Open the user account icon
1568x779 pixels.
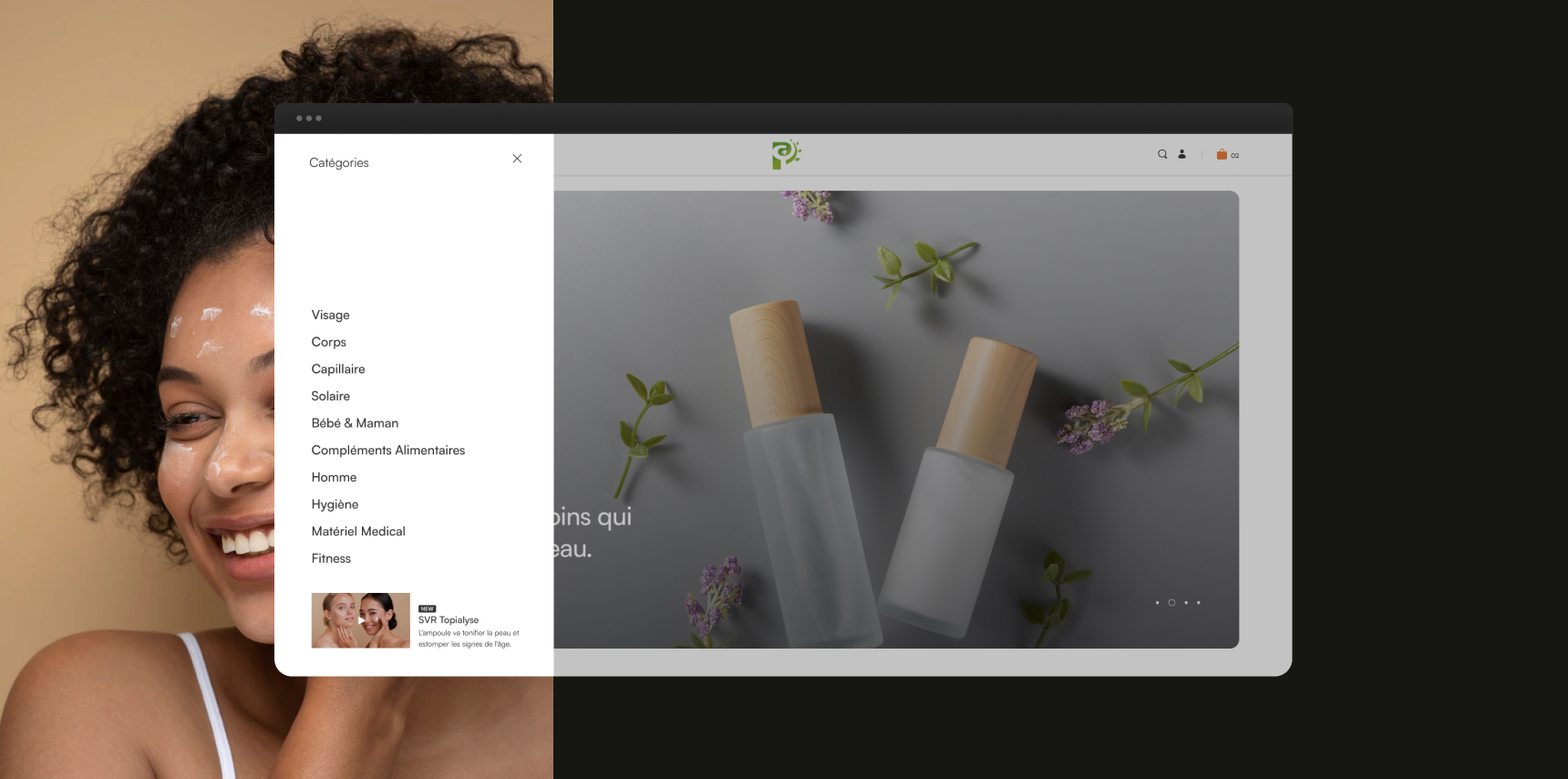point(1182,154)
